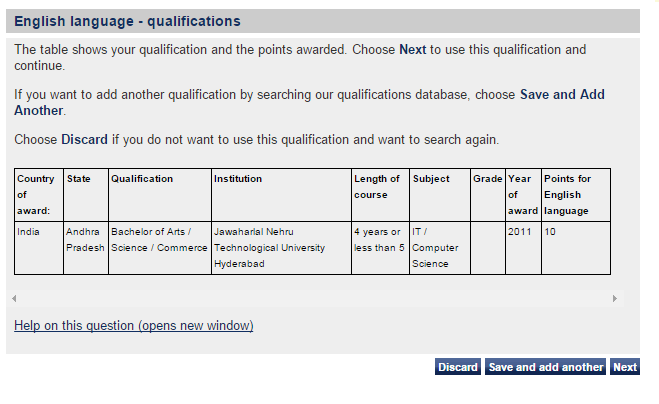Click the 'Institution' column header
Screen dimensions: 659x404
pyautogui.click(x=238, y=180)
